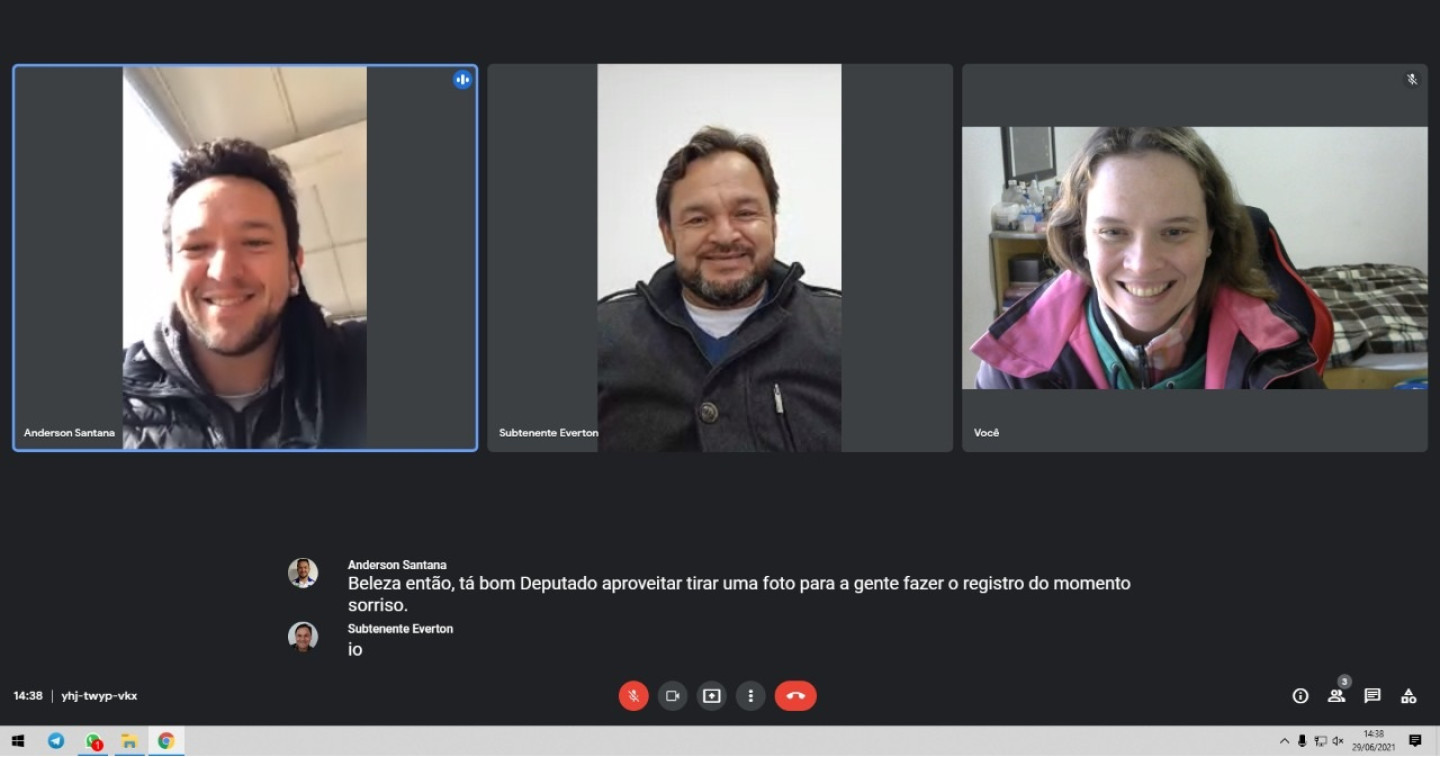Click the Você self-view tile
Viewport: 1440px width, 757px height.
[x=1193, y=257]
